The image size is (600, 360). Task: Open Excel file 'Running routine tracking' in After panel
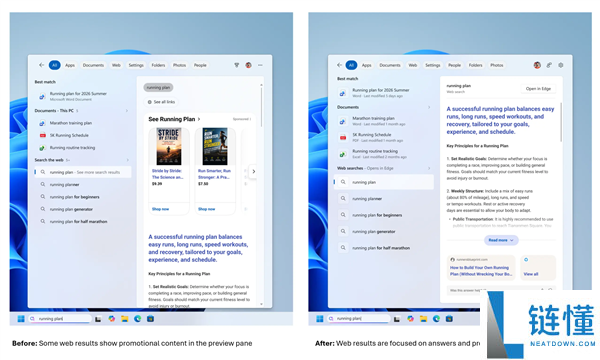(384, 154)
